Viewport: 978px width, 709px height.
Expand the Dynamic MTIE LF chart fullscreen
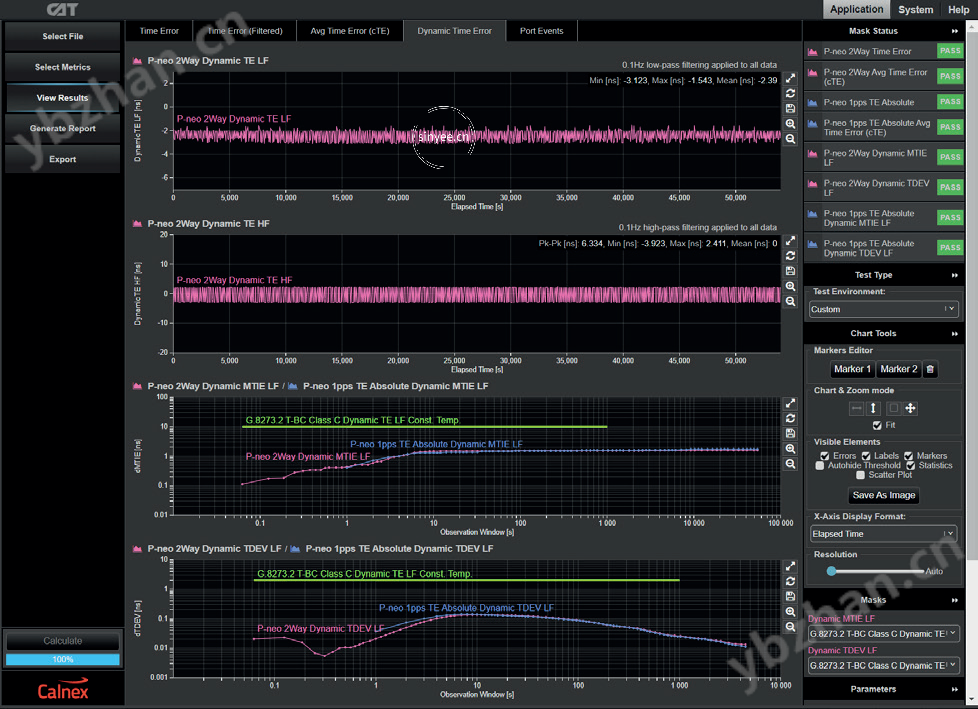(790, 403)
